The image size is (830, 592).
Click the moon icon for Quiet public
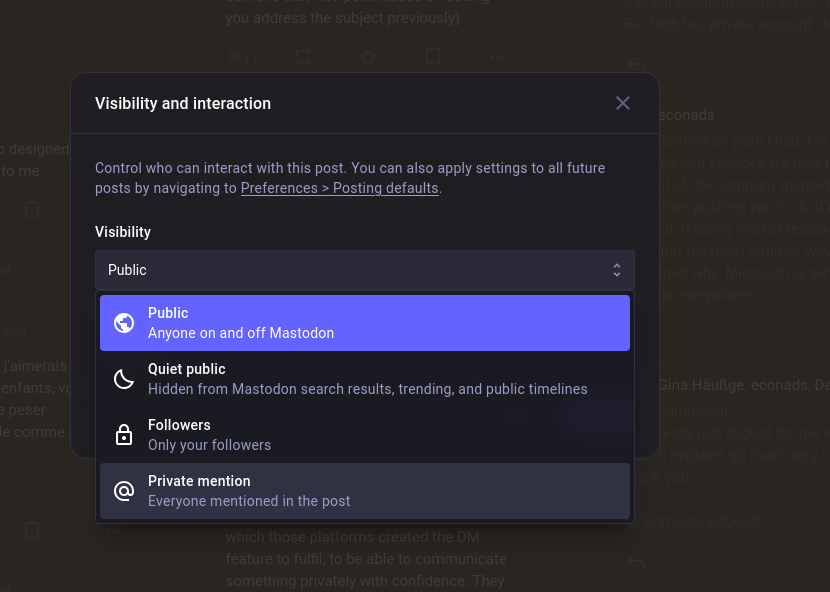click(124, 379)
